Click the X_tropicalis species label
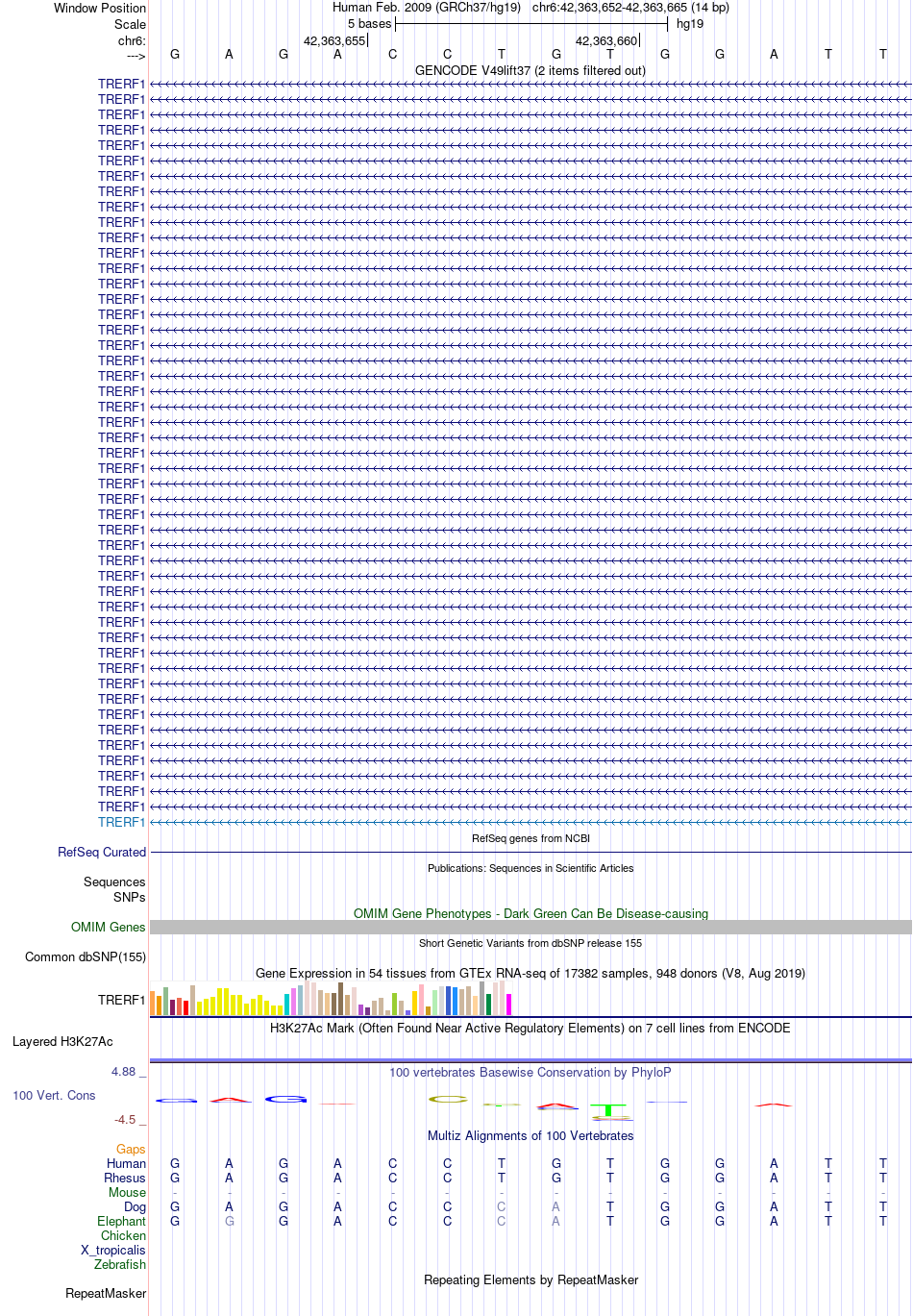 pos(113,1250)
